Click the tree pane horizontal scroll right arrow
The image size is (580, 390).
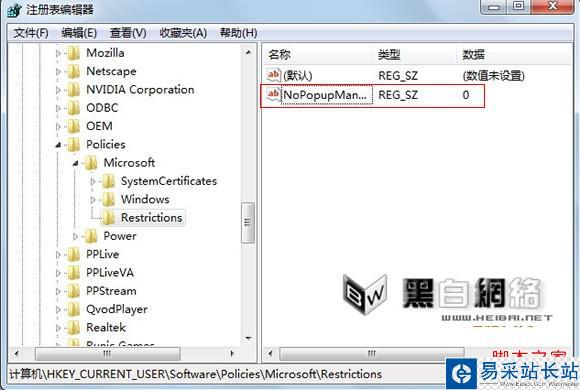coord(232,354)
